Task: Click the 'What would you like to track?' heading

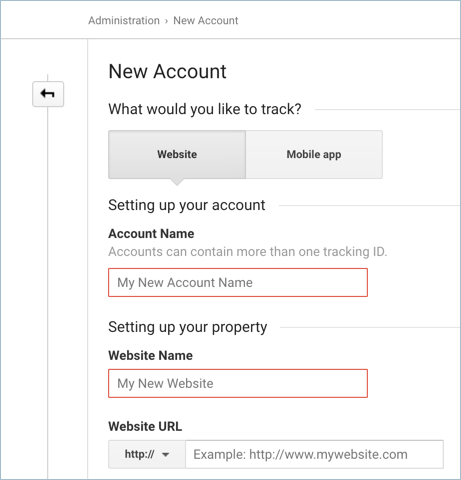Action: pyautogui.click(x=205, y=109)
